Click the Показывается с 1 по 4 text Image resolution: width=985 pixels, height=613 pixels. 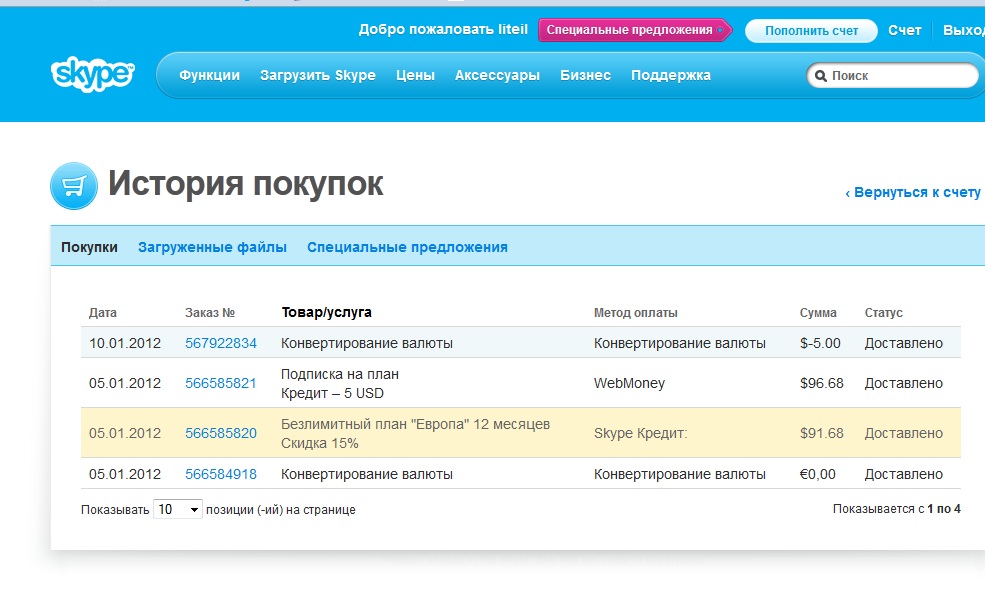point(896,509)
